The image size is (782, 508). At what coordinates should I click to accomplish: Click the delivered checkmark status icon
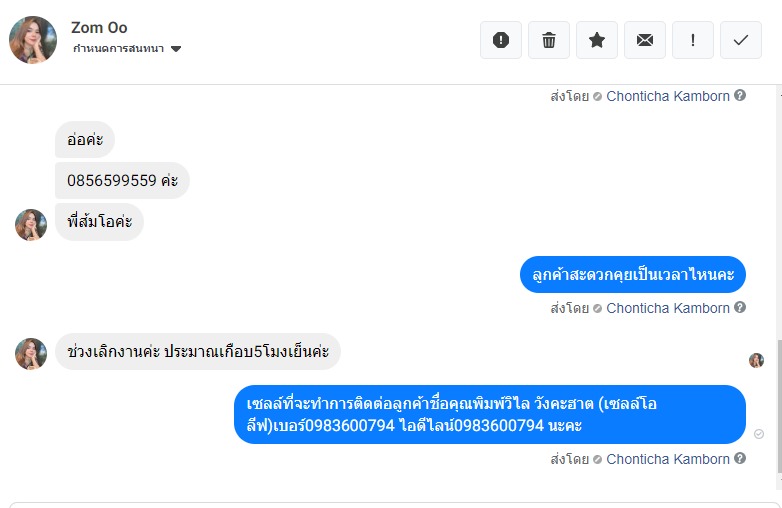(759, 434)
